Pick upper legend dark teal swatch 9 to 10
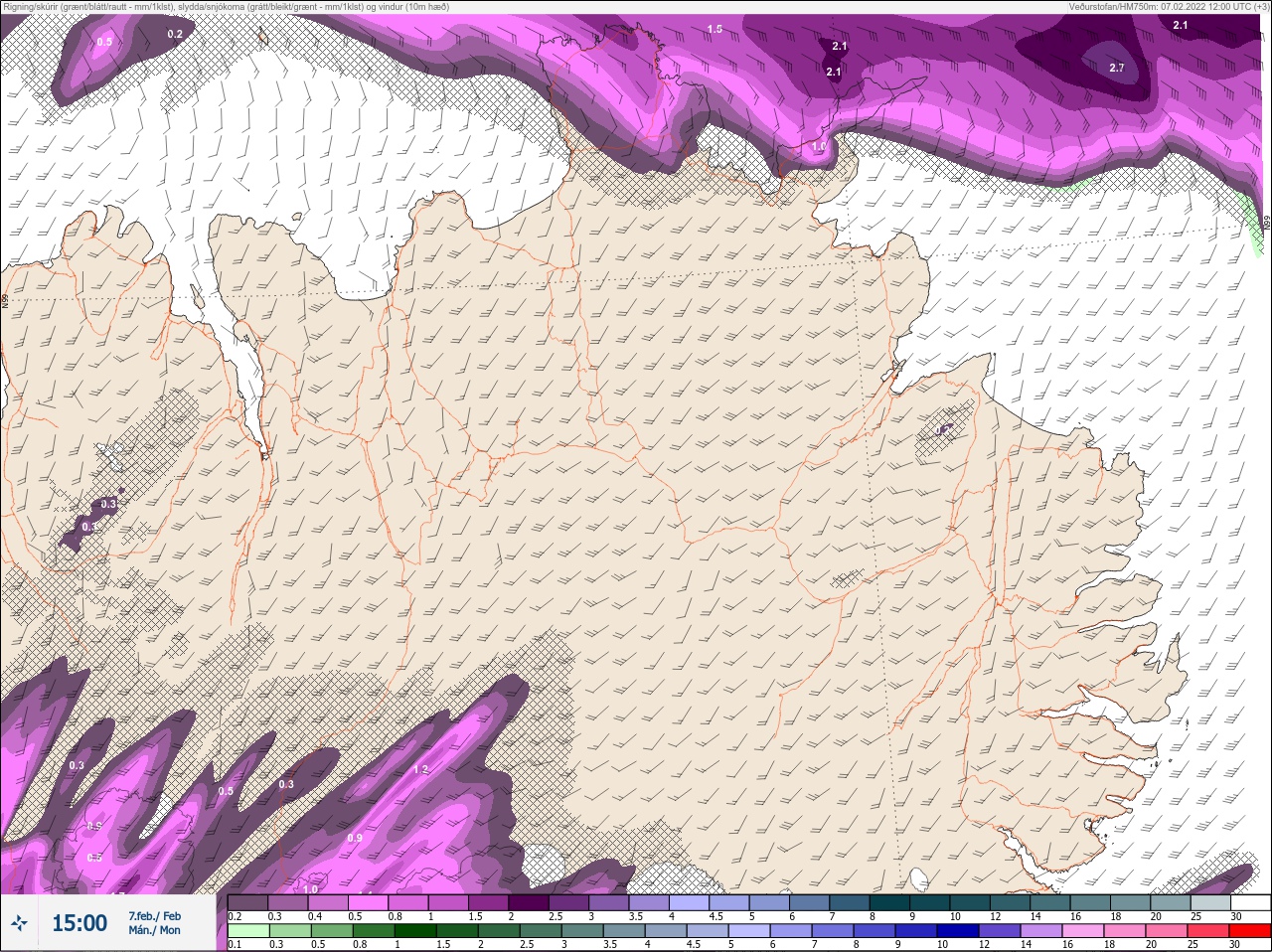The image size is (1272, 952). pos(931,903)
